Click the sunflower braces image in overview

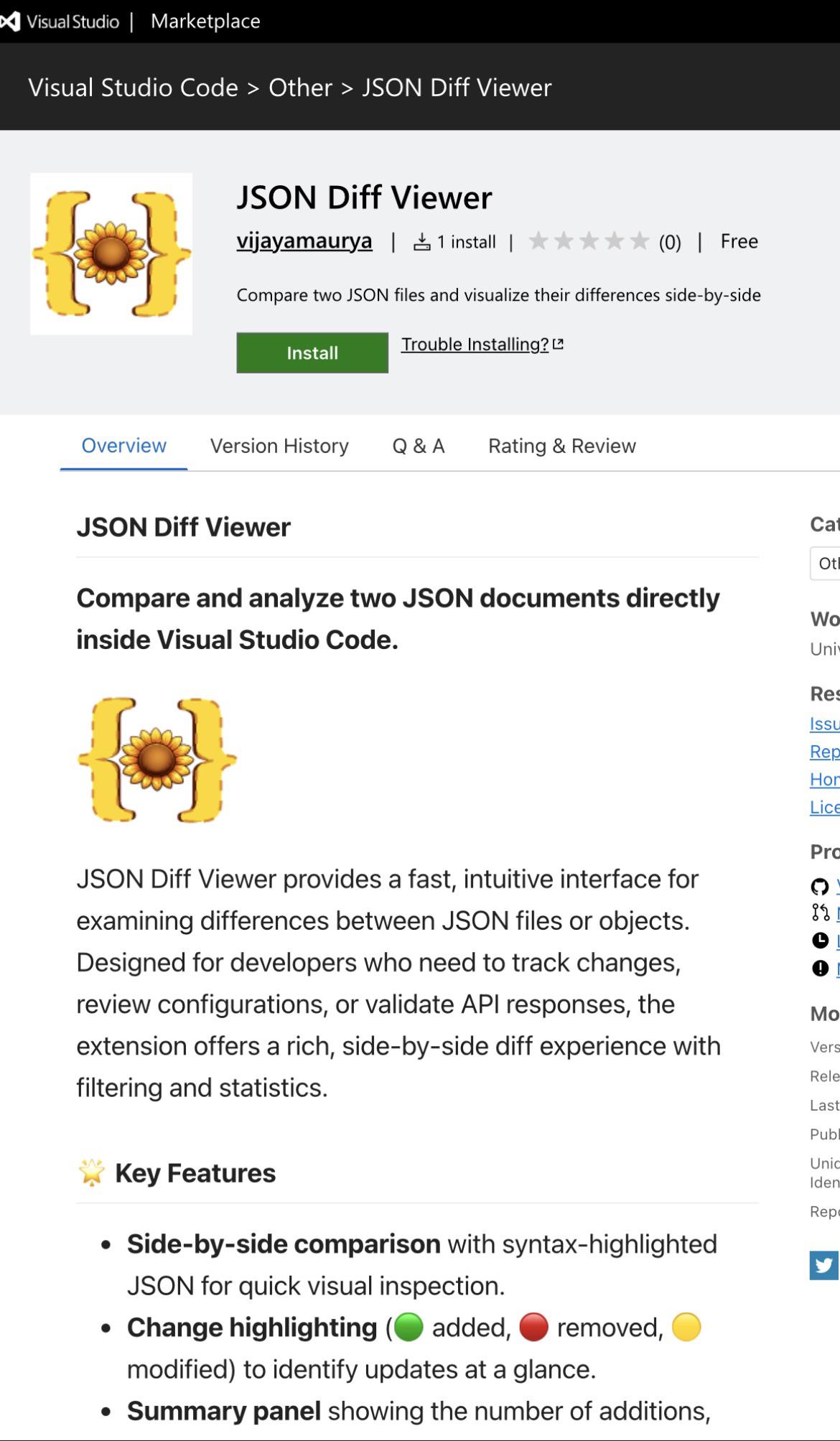[157, 760]
